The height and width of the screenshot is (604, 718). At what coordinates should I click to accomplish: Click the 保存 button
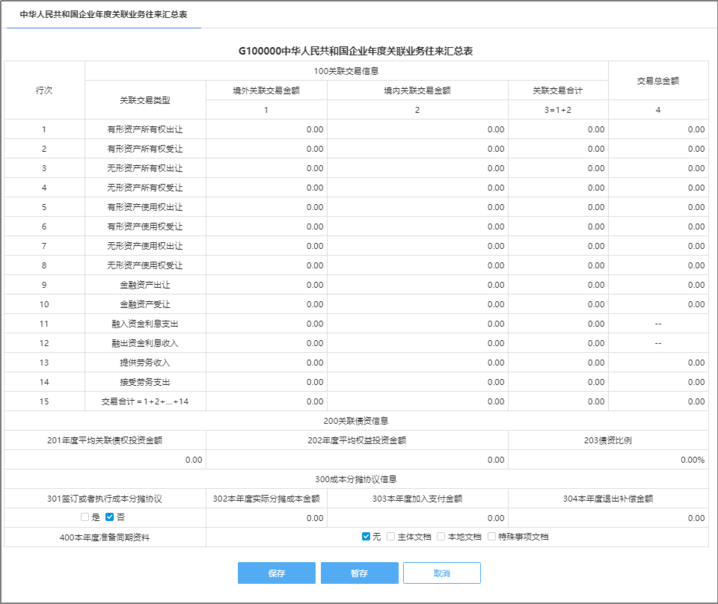(277, 573)
